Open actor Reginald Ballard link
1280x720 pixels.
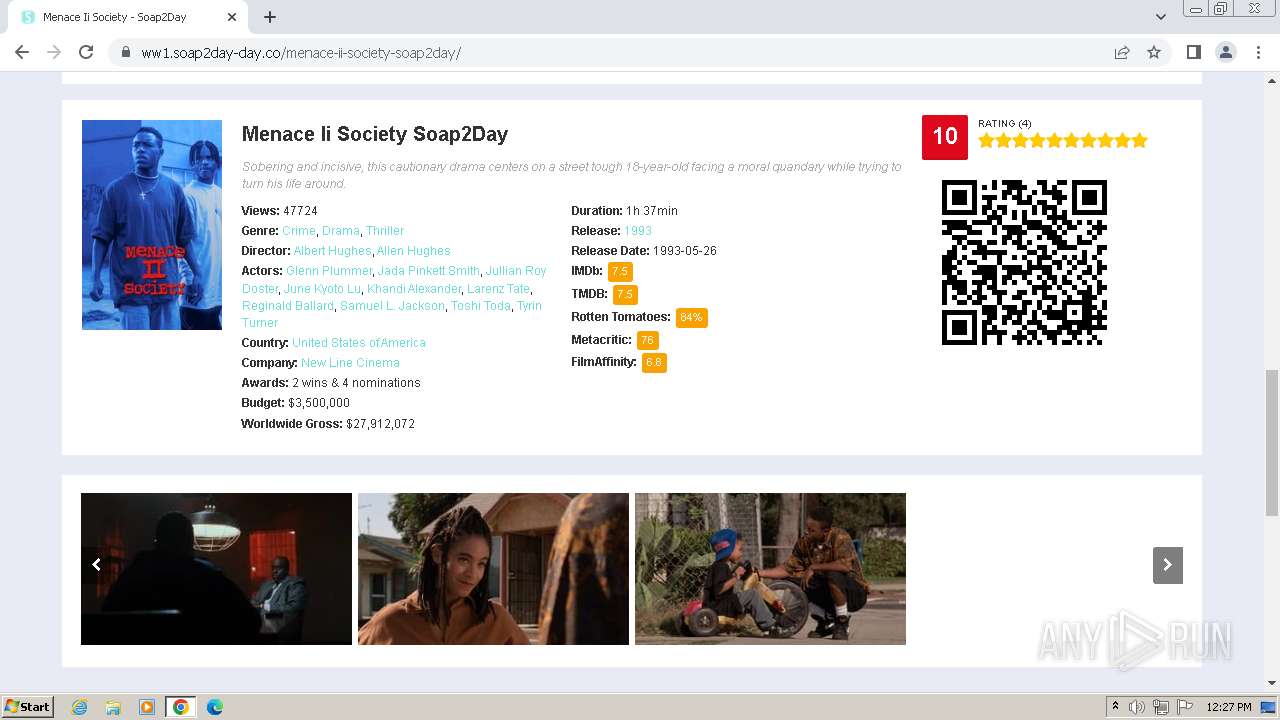point(288,306)
